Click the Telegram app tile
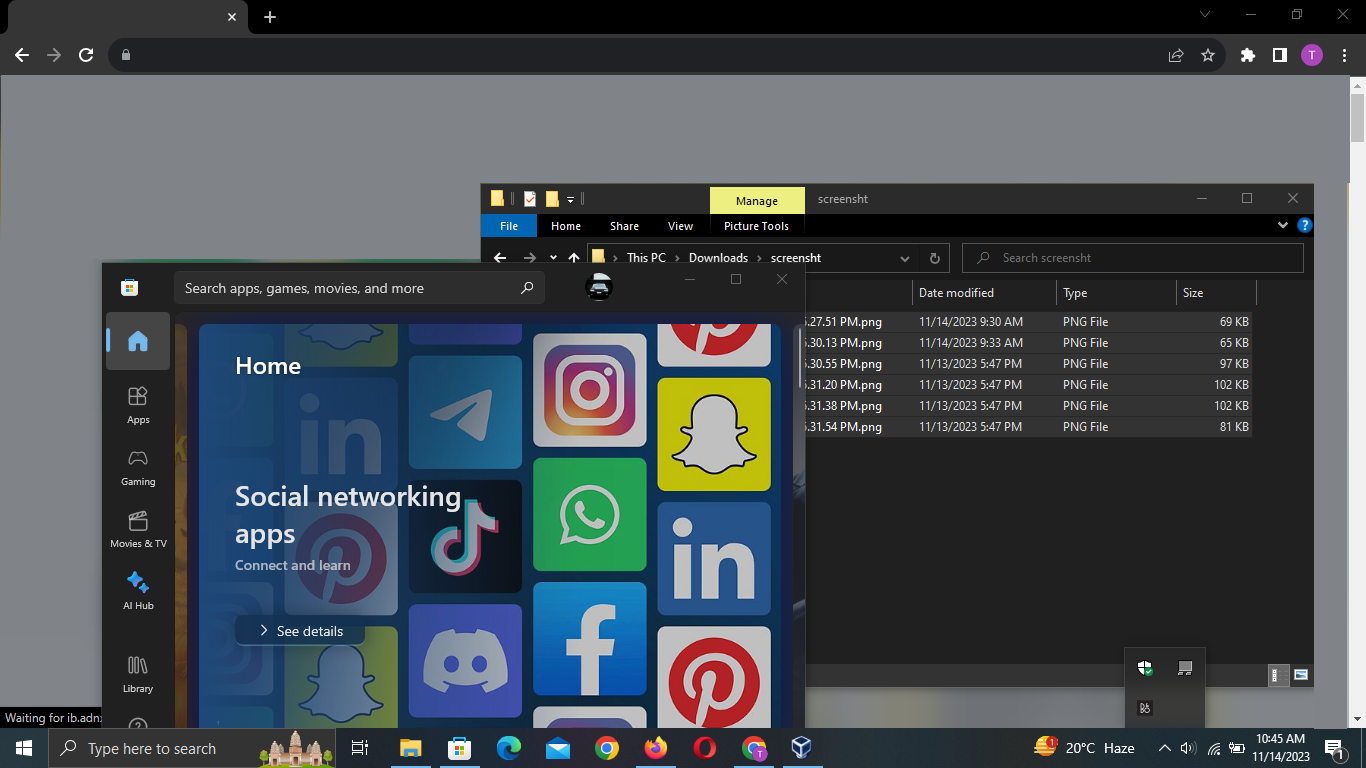Viewport: 1366px width, 768px height. pos(465,412)
